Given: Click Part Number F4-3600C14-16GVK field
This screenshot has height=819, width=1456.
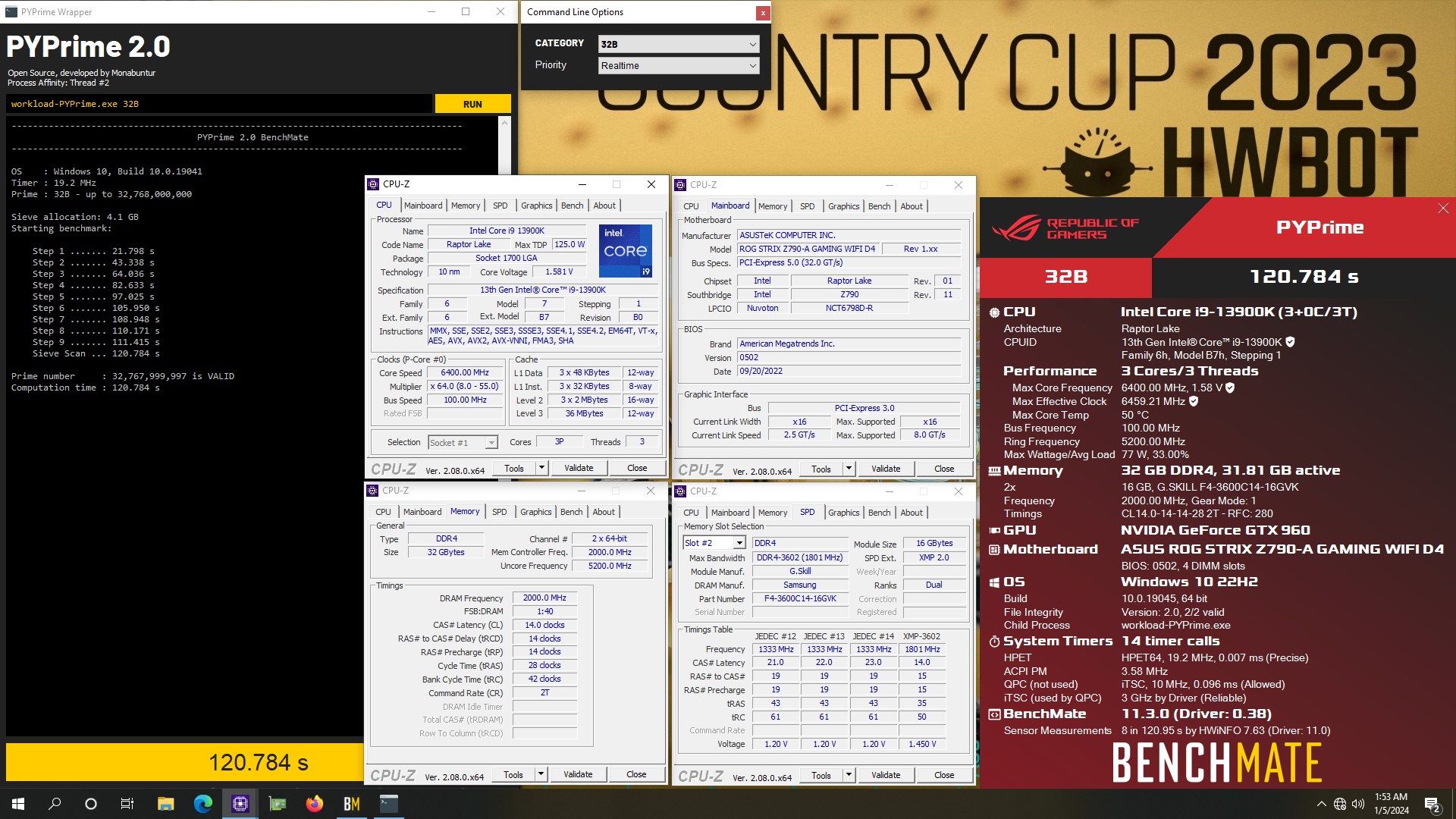Looking at the screenshot, I should pos(800,598).
